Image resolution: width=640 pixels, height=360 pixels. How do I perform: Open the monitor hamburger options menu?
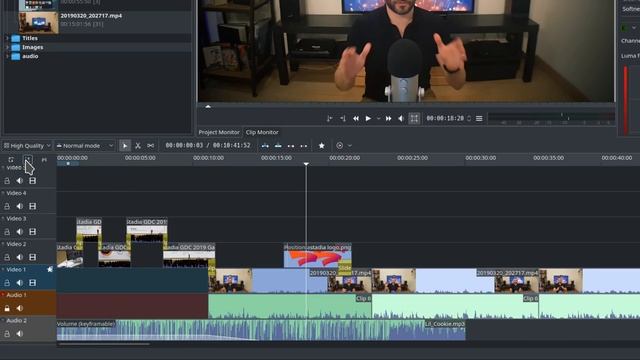click(x=479, y=118)
